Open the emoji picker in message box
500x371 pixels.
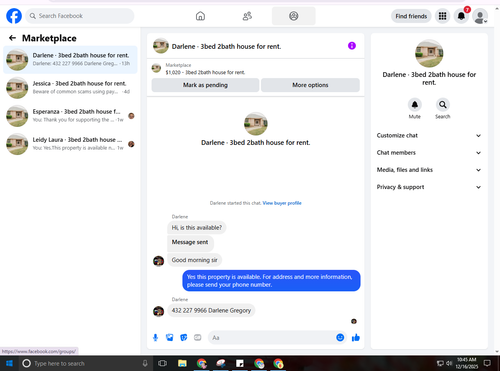[340, 338]
